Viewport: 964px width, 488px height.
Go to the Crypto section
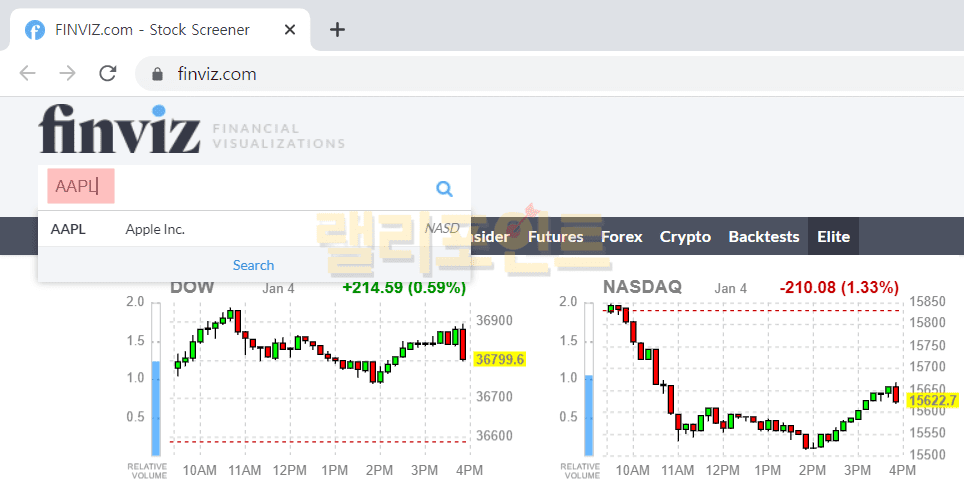pos(685,237)
